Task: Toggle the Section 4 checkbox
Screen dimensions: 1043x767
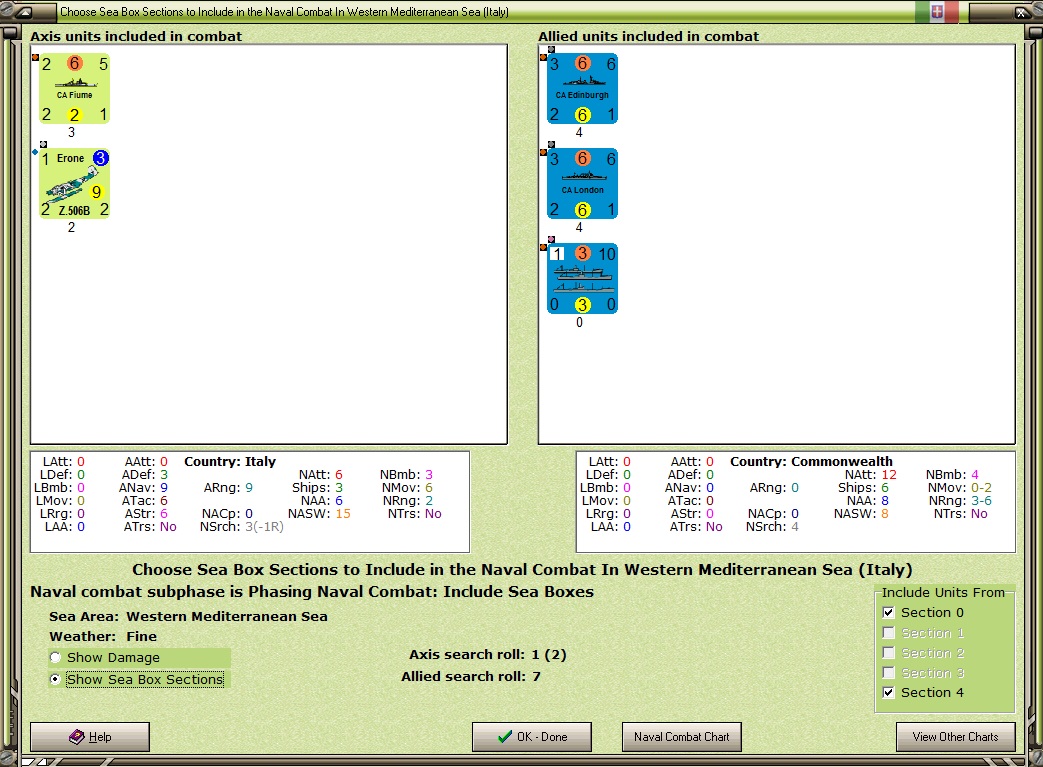Action: [x=889, y=692]
